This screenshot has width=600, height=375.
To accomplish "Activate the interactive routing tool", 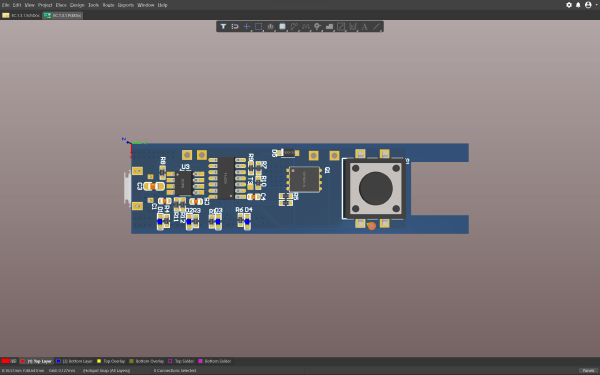I will point(294,26).
